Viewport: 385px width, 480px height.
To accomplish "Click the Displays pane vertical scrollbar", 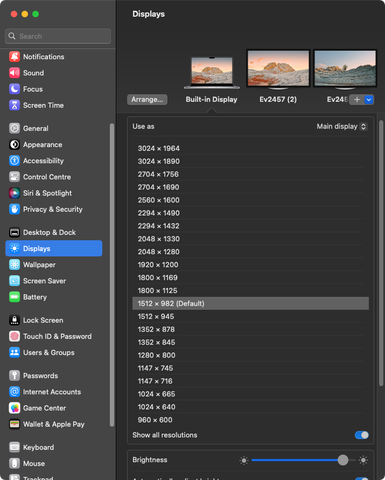I will click(x=381, y=253).
